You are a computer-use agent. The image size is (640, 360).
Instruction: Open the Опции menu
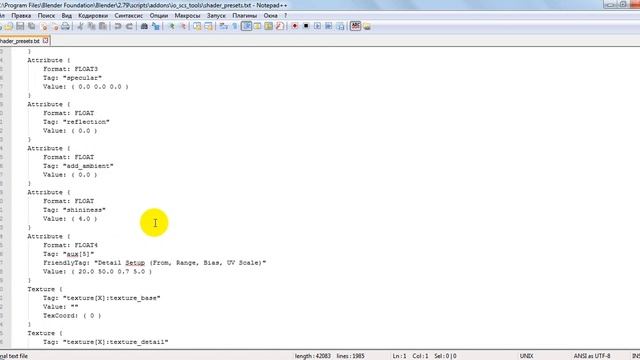(159, 16)
